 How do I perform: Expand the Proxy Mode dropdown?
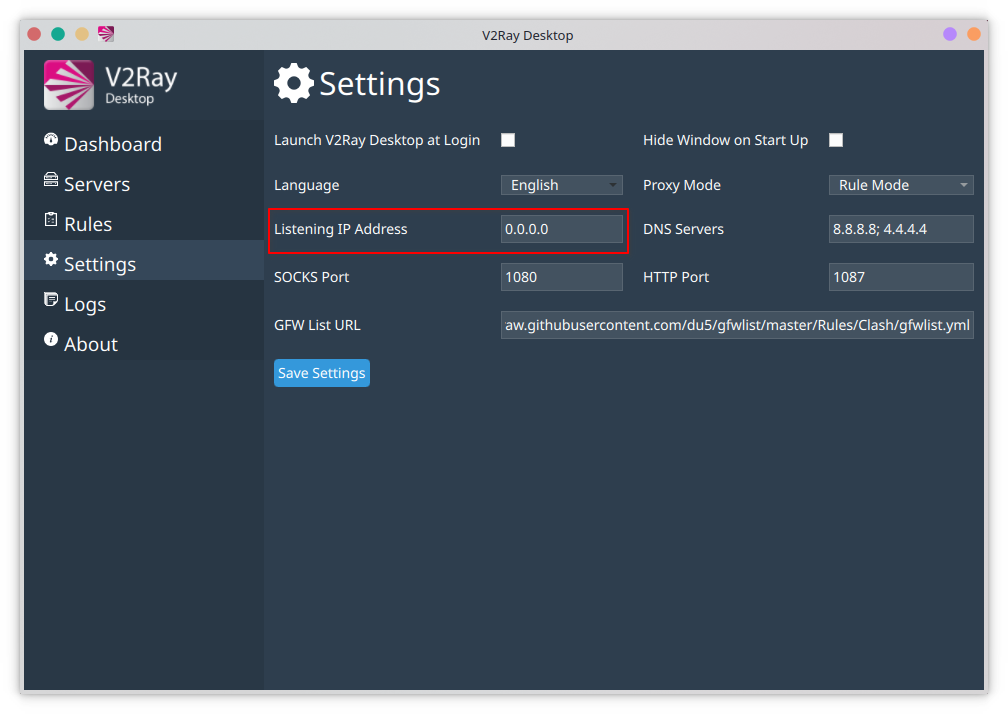899,185
